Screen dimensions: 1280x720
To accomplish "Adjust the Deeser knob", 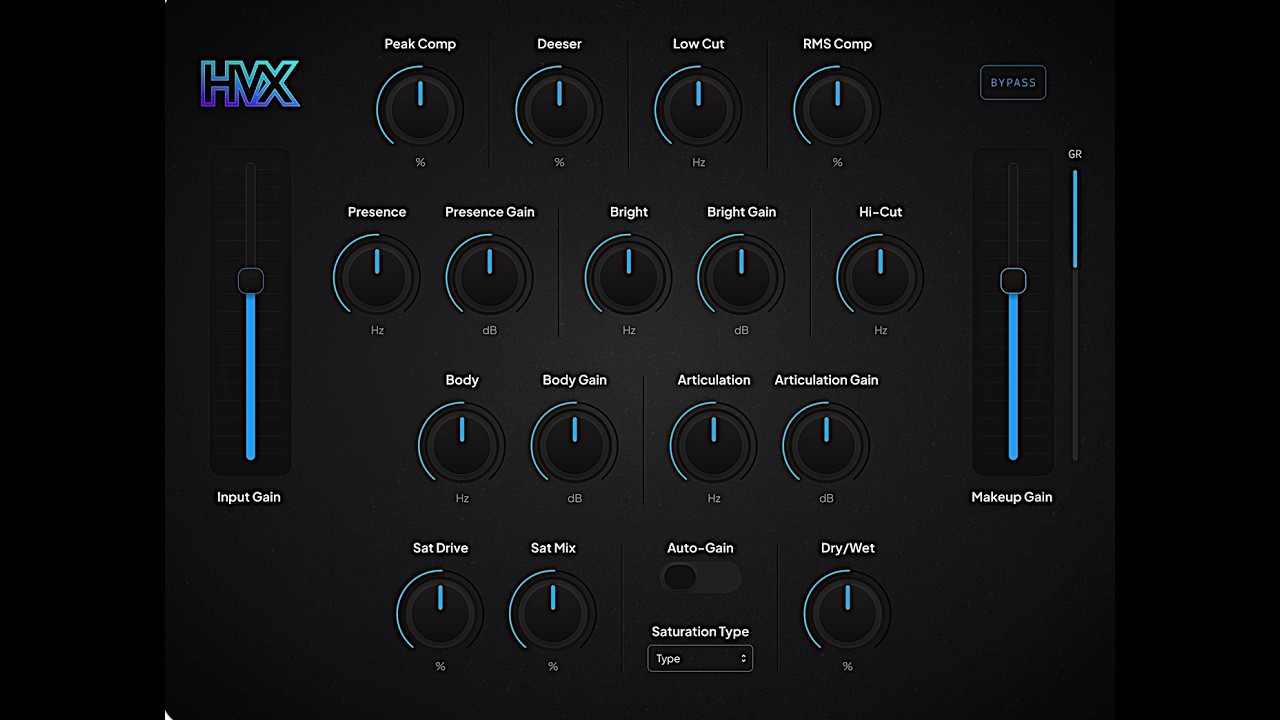I will pyautogui.click(x=559, y=109).
